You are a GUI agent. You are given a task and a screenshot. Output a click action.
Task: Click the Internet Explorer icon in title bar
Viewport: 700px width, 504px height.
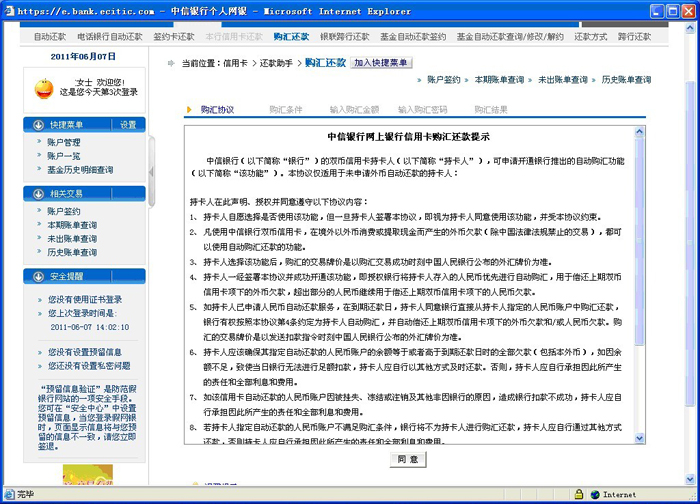tap(9, 10)
